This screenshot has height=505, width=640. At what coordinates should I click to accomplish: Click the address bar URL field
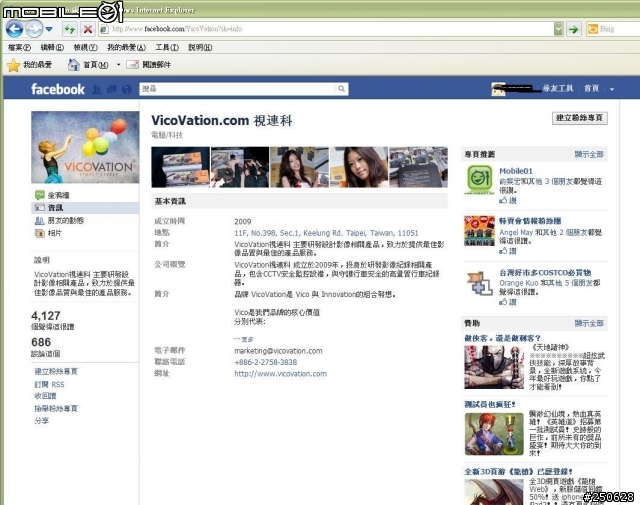327,29
